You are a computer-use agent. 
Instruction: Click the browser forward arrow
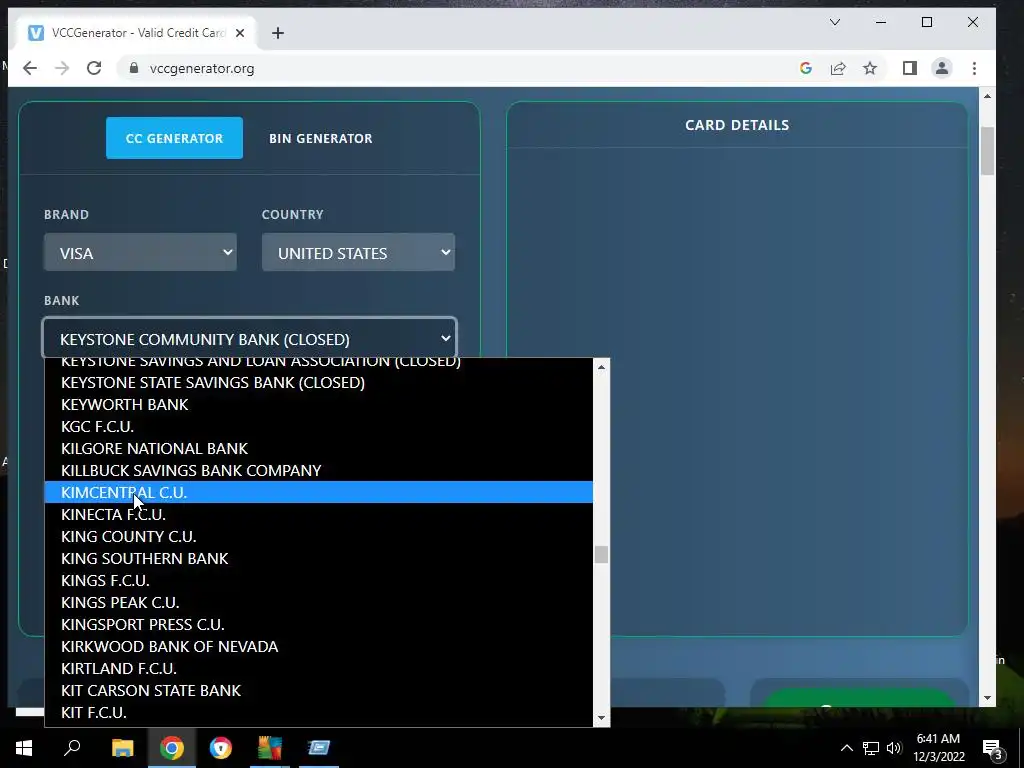pos(62,69)
